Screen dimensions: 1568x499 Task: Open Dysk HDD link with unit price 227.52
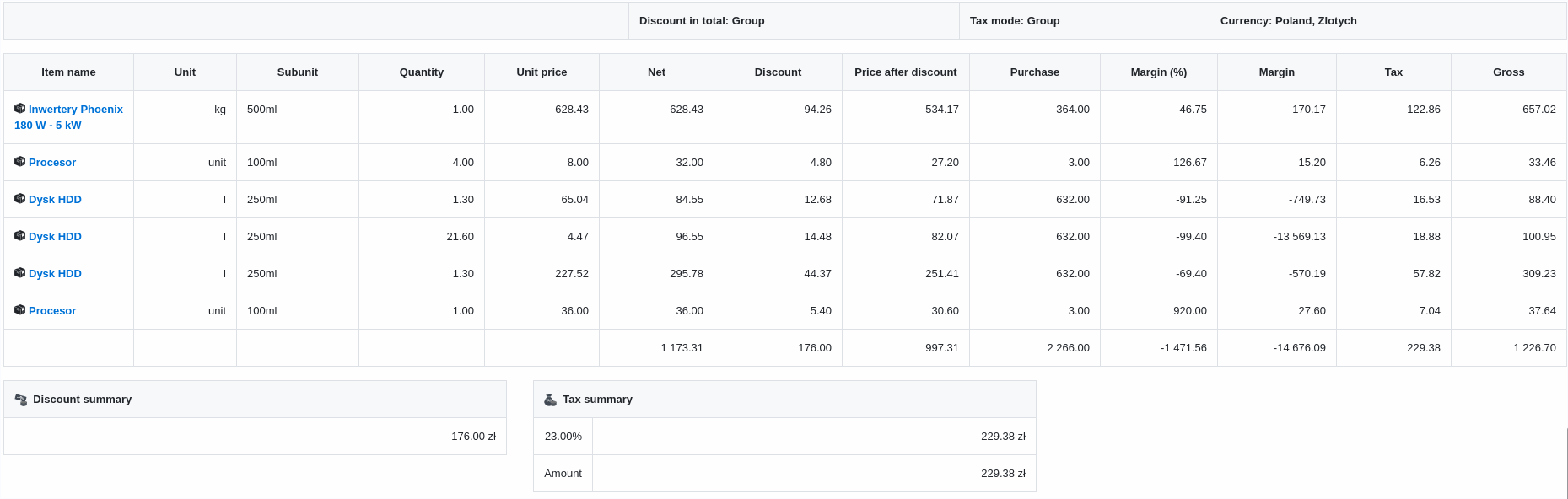pos(55,273)
